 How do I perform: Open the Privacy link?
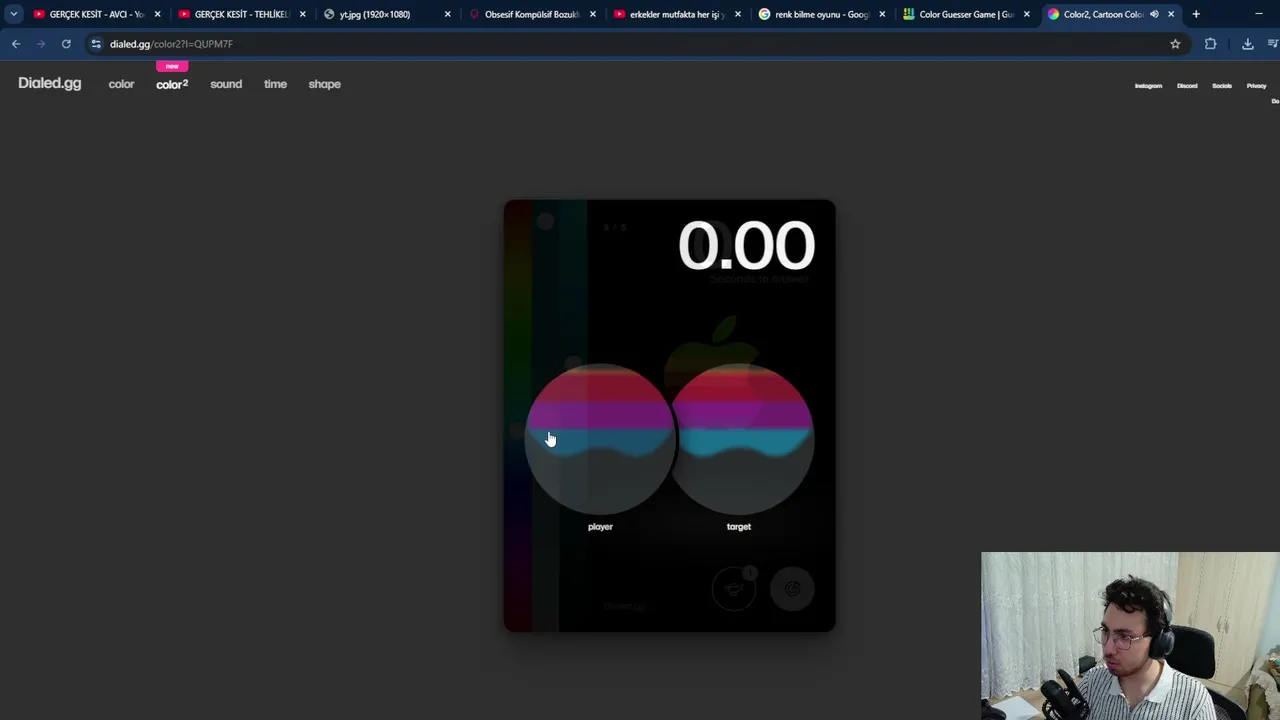tap(1256, 86)
